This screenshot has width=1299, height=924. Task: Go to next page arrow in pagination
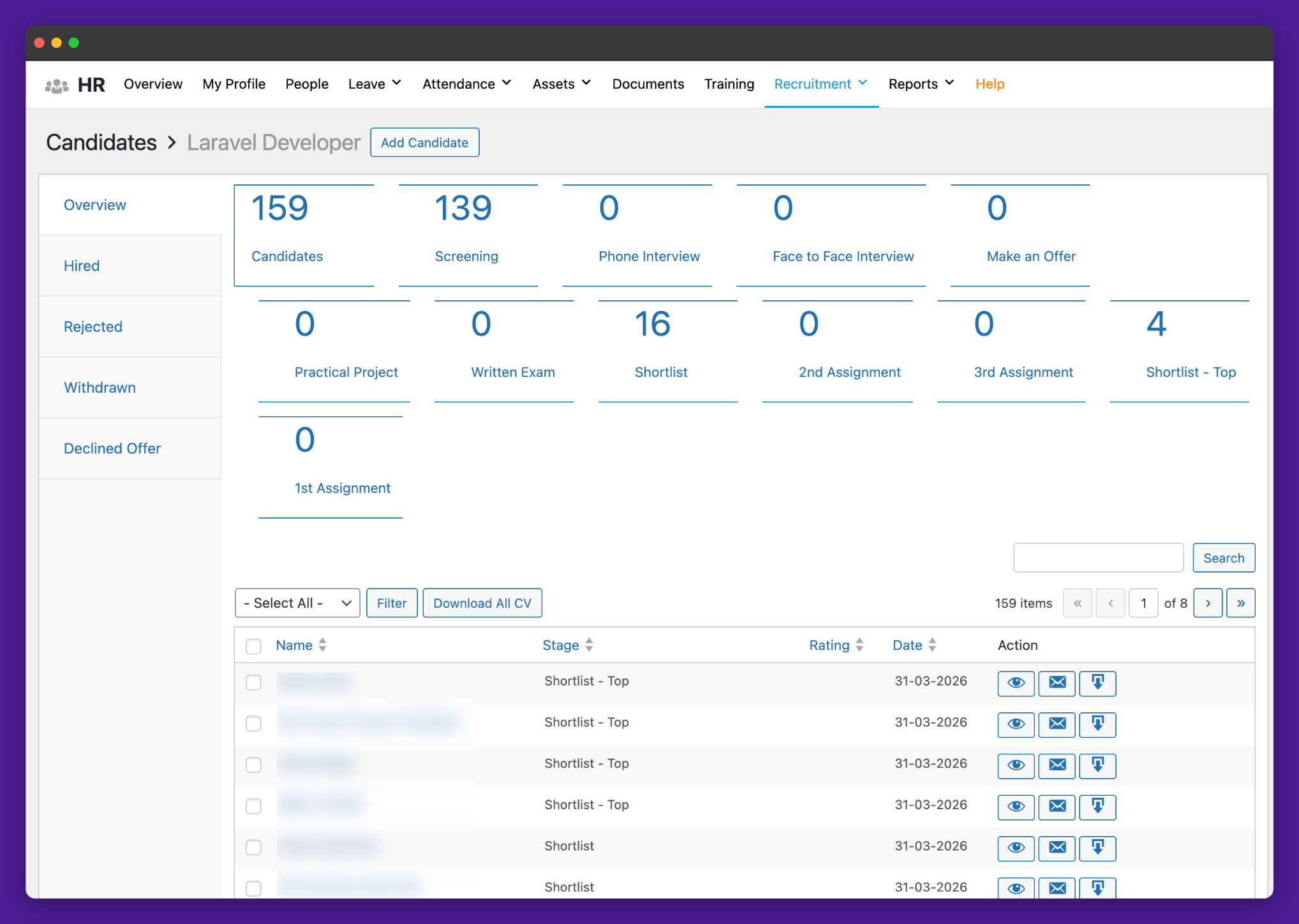click(1208, 603)
